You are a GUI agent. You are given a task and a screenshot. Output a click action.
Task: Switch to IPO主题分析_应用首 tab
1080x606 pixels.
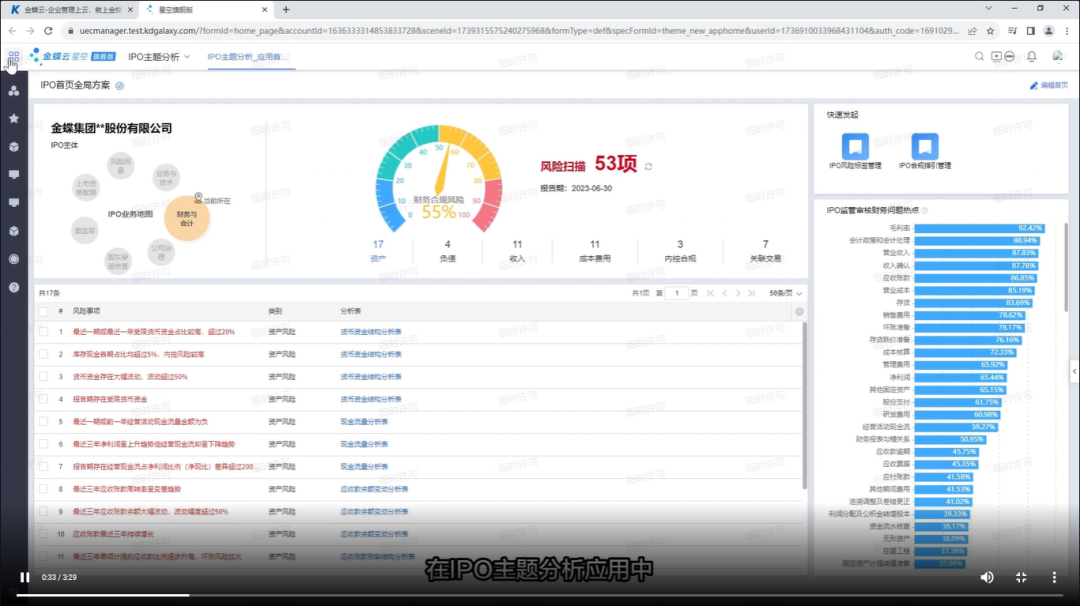pyautogui.click(x=247, y=57)
